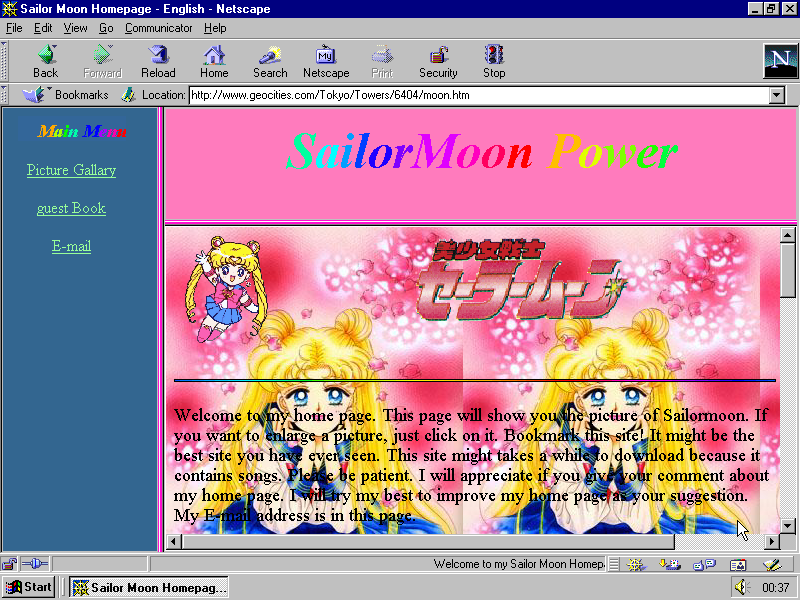Open Newsgroups from the component bar
This screenshot has width=800, height=600.
click(705, 564)
